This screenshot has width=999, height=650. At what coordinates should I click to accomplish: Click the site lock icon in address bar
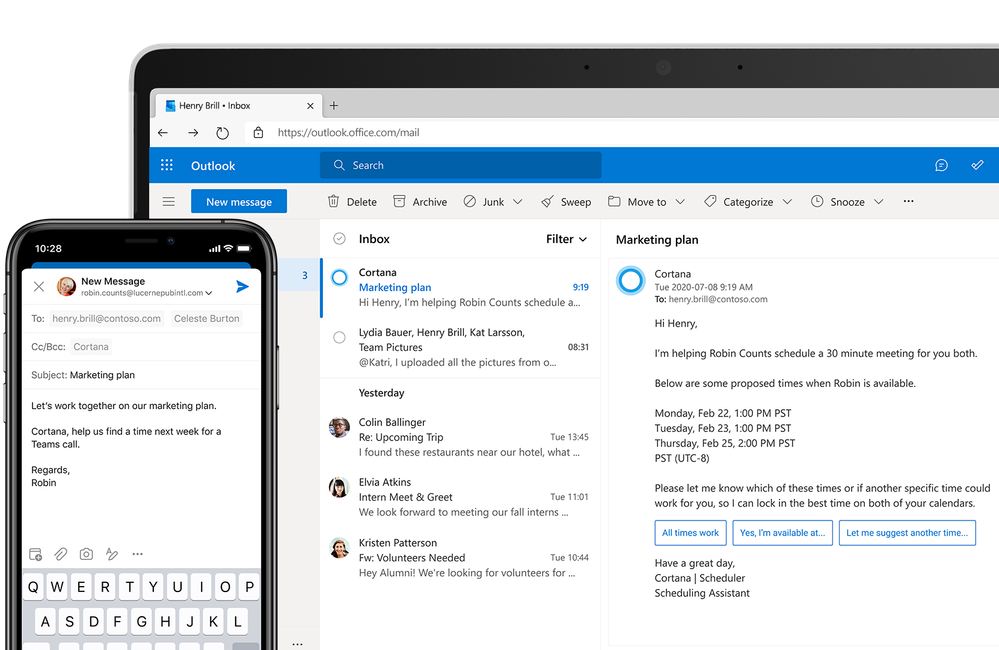(258, 133)
